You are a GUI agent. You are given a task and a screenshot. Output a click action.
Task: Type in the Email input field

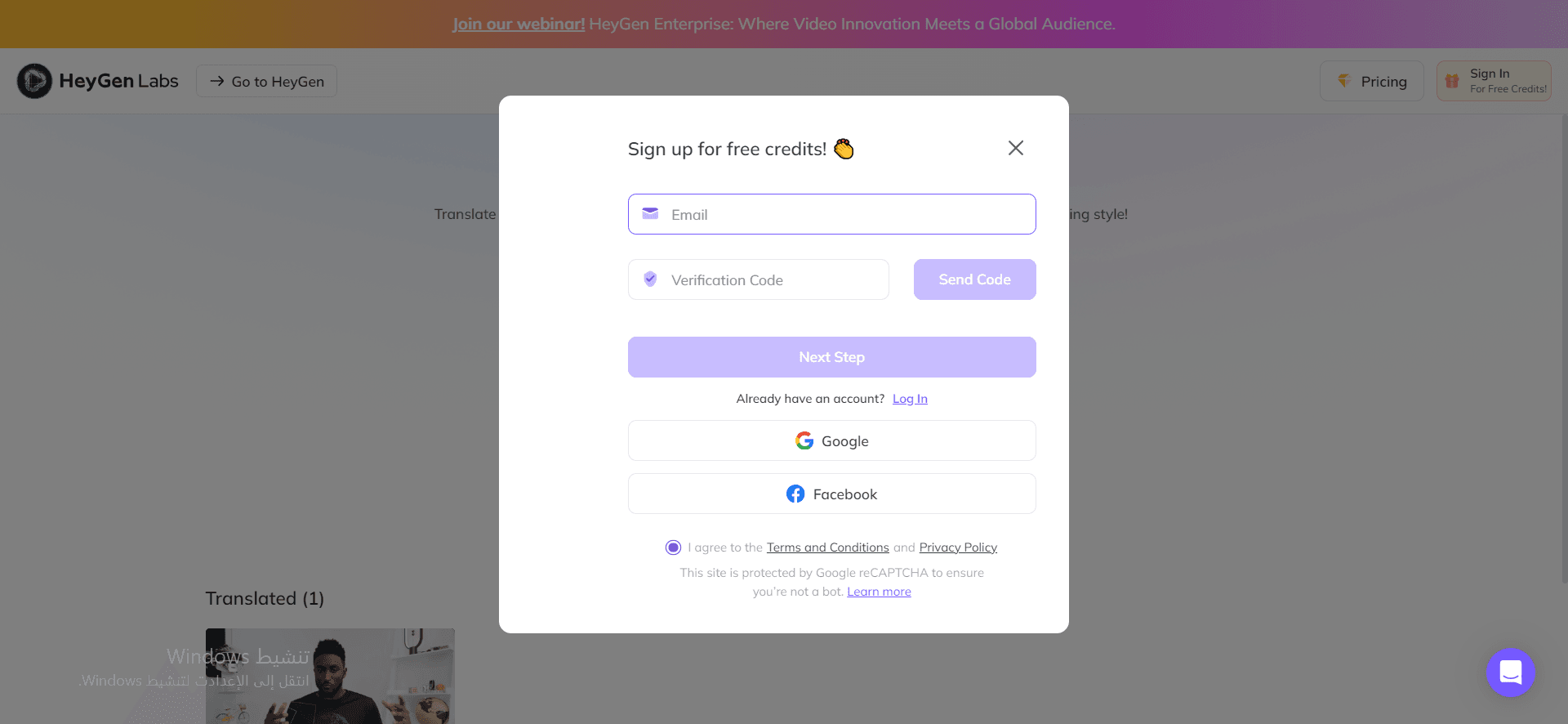(x=849, y=214)
